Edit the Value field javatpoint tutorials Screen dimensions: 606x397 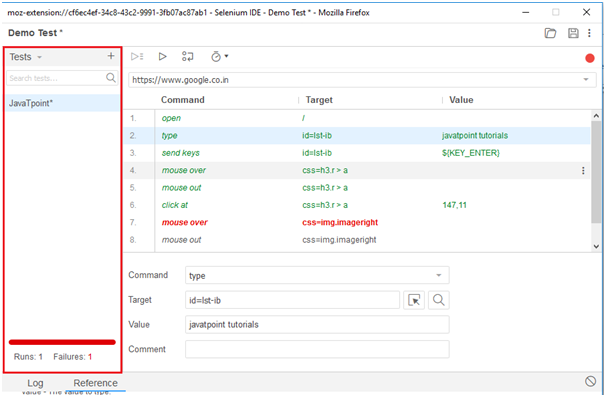click(x=317, y=325)
